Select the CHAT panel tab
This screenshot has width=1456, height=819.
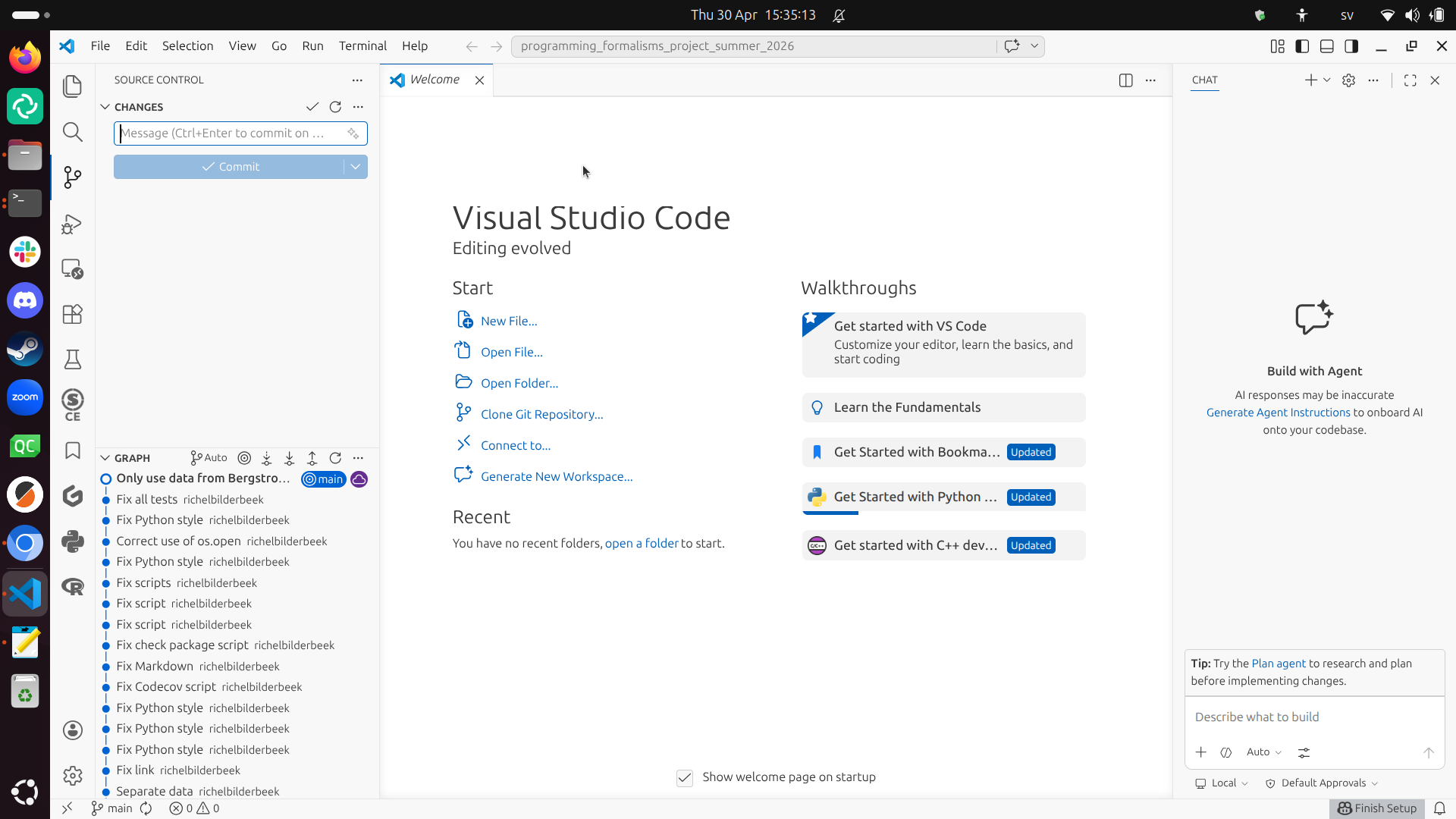pyautogui.click(x=1204, y=80)
